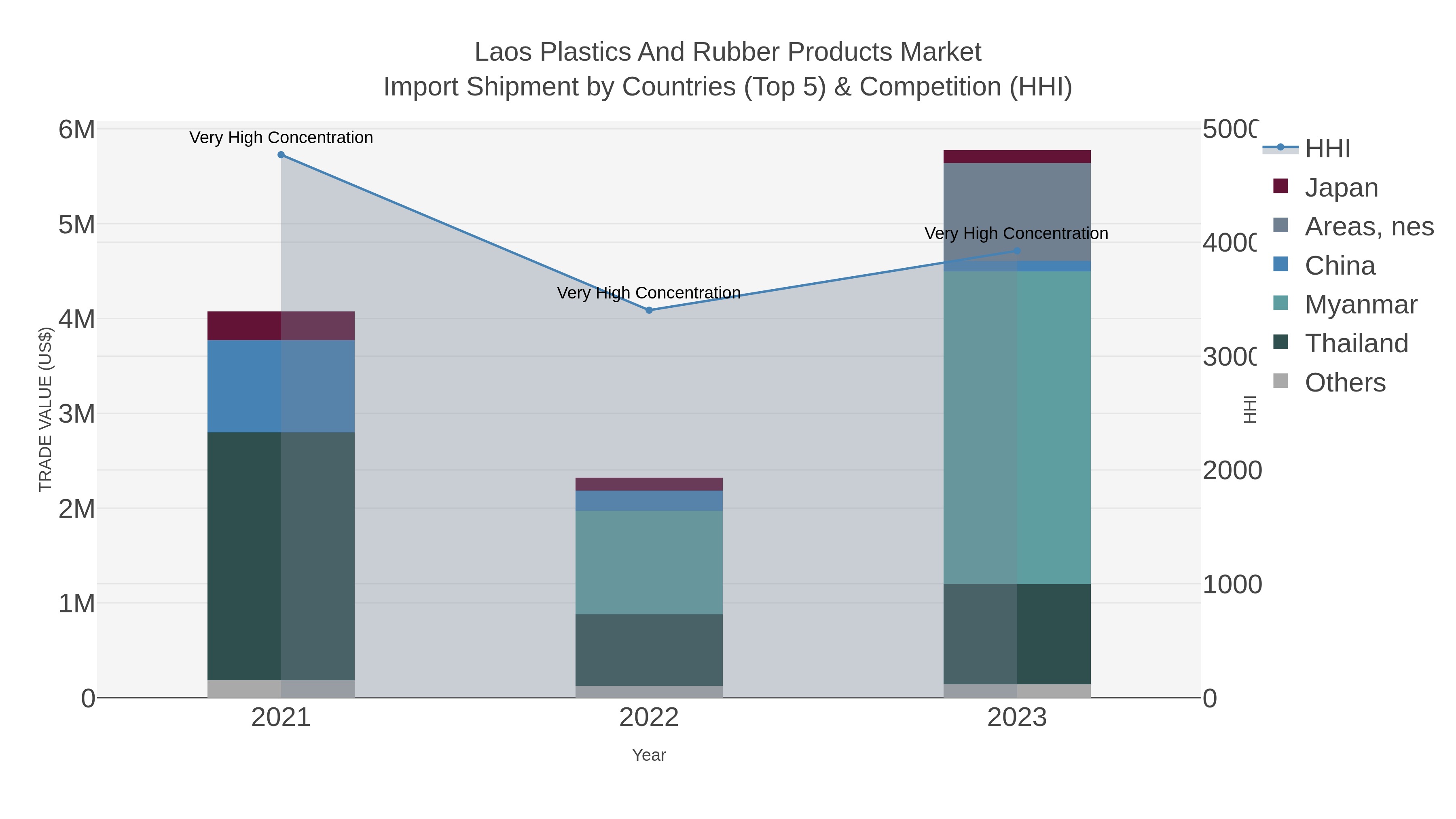
Task: Click the 2022 Very High Concentration annotation
Action: click(649, 293)
